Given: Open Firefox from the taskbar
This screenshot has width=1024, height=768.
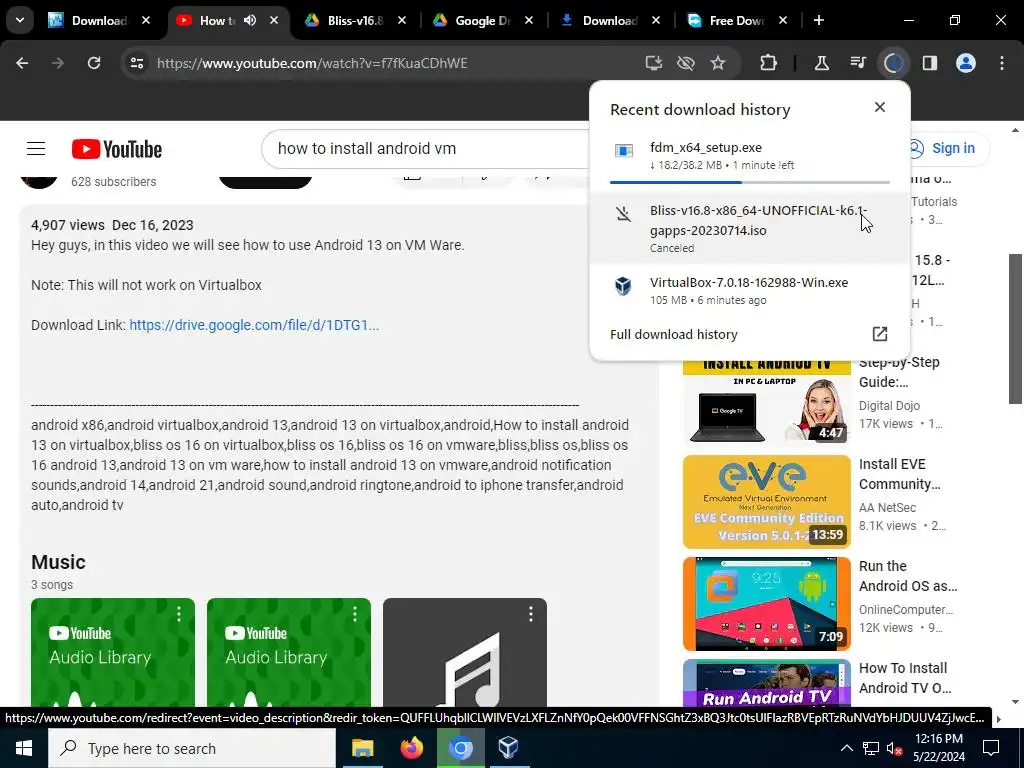Looking at the screenshot, I should (x=411, y=748).
